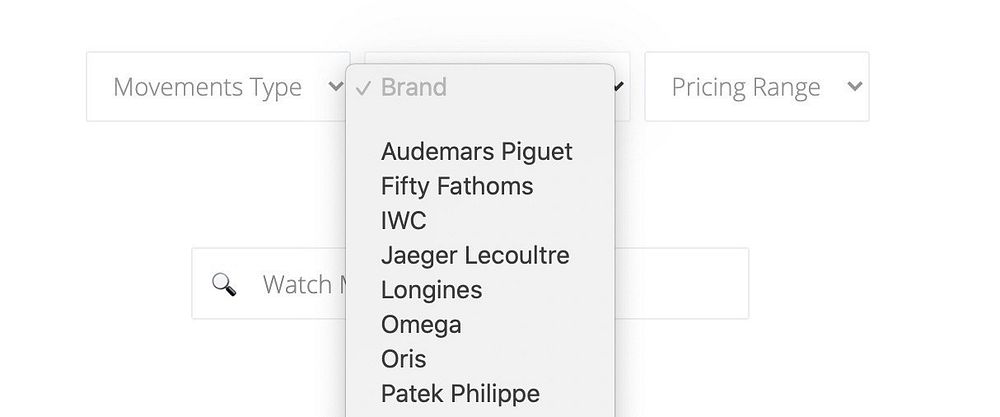Click the Movements Type chevron arrow
The height and width of the screenshot is (417, 1000).
pyautogui.click(x=336, y=86)
